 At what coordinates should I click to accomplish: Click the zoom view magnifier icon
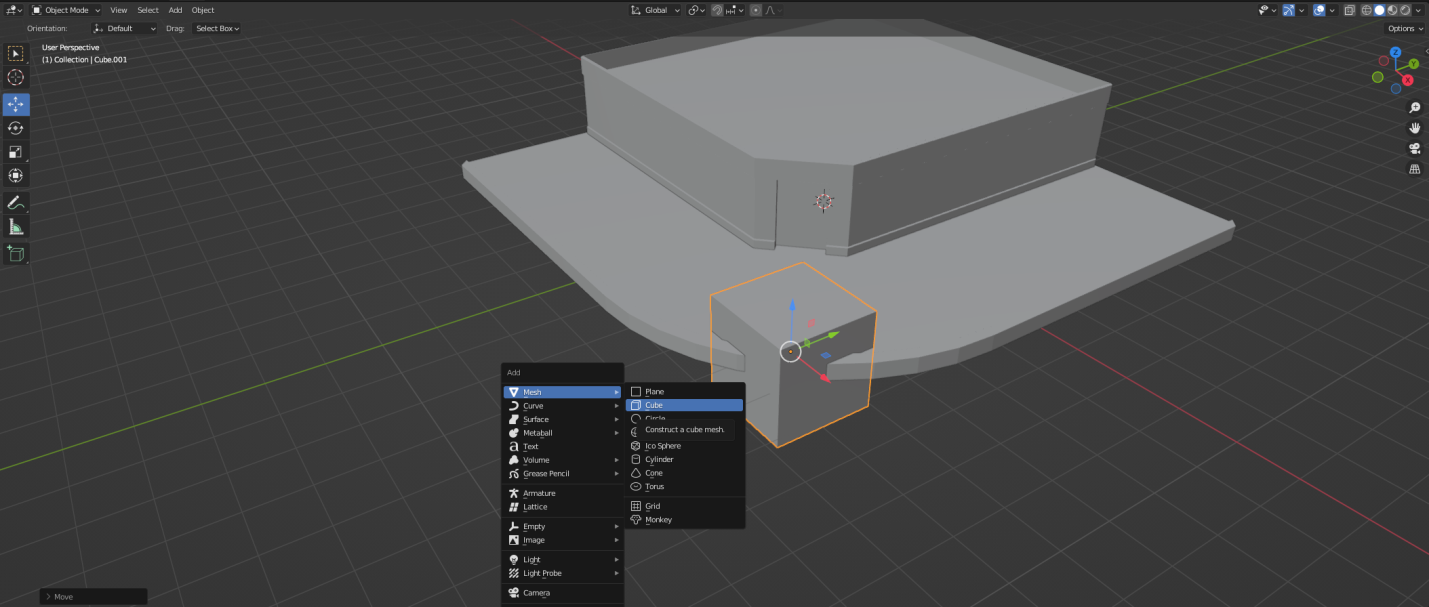(x=1415, y=107)
